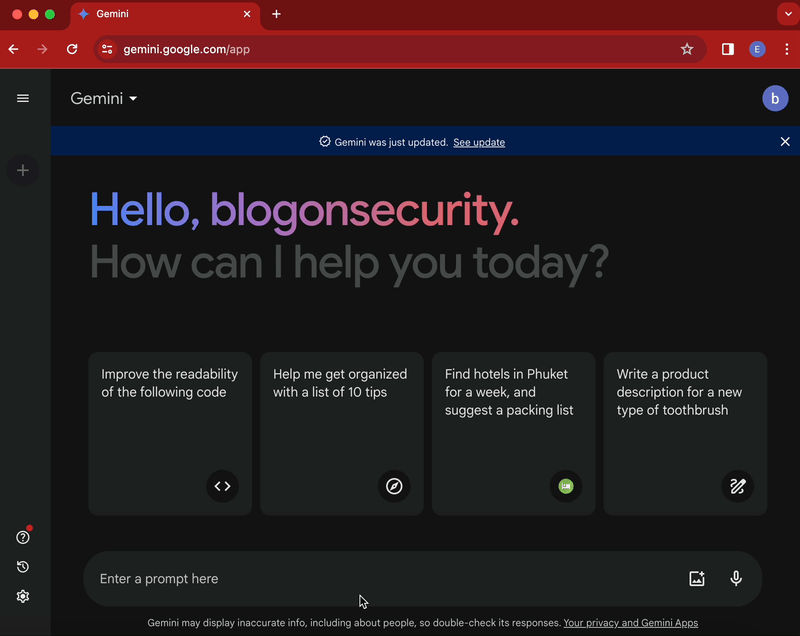Open a new browser tab
Screen dimensions: 800x636
pos(276,14)
